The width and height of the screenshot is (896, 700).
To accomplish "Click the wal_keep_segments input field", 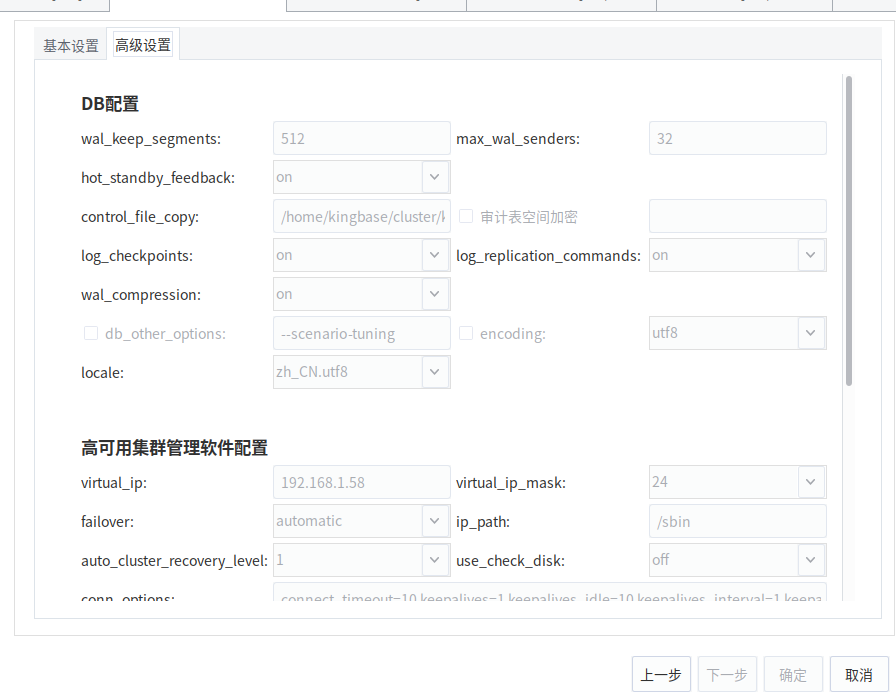I will 361,138.
